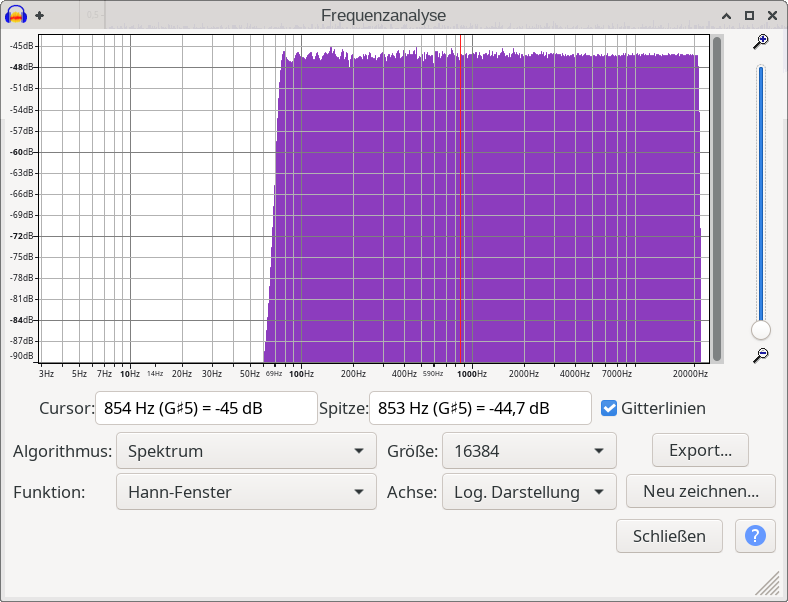The image size is (788, 602).
Task: Maximize the Frequenzanalyse window
Action: coord(750,15)
